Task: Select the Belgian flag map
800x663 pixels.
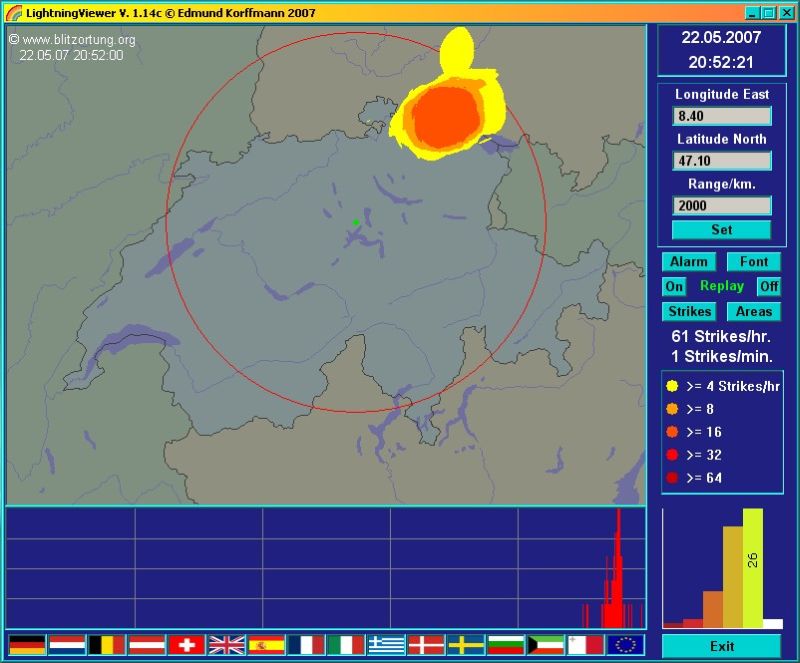Action: coord(107,645)
